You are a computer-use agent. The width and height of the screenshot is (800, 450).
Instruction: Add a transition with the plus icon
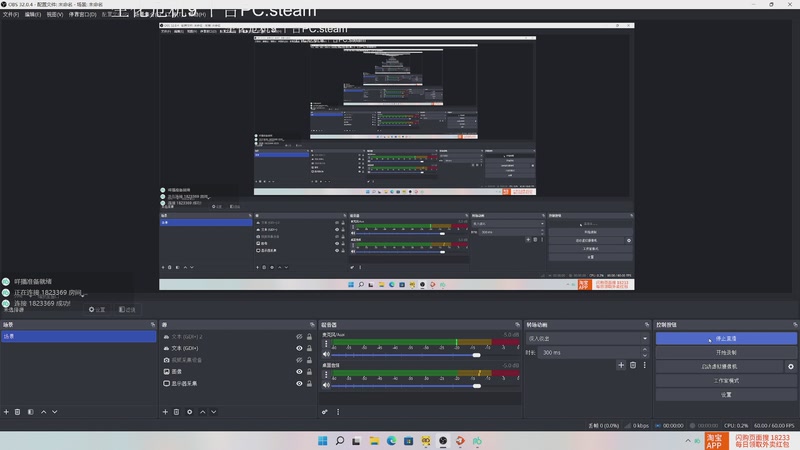(x=621, y=365)
